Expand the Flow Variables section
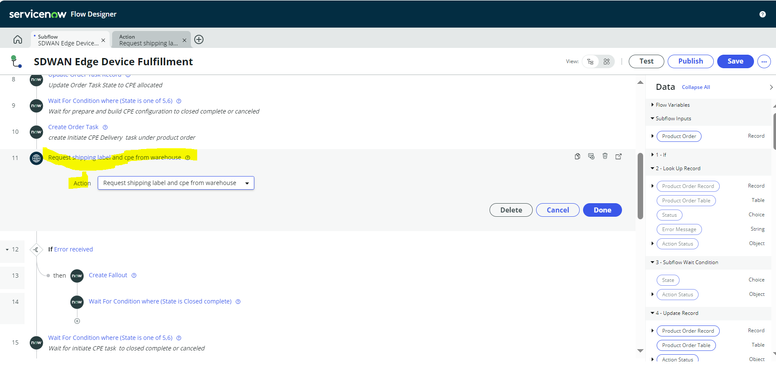Screen dimensions: 776x370 click(652, 105)
